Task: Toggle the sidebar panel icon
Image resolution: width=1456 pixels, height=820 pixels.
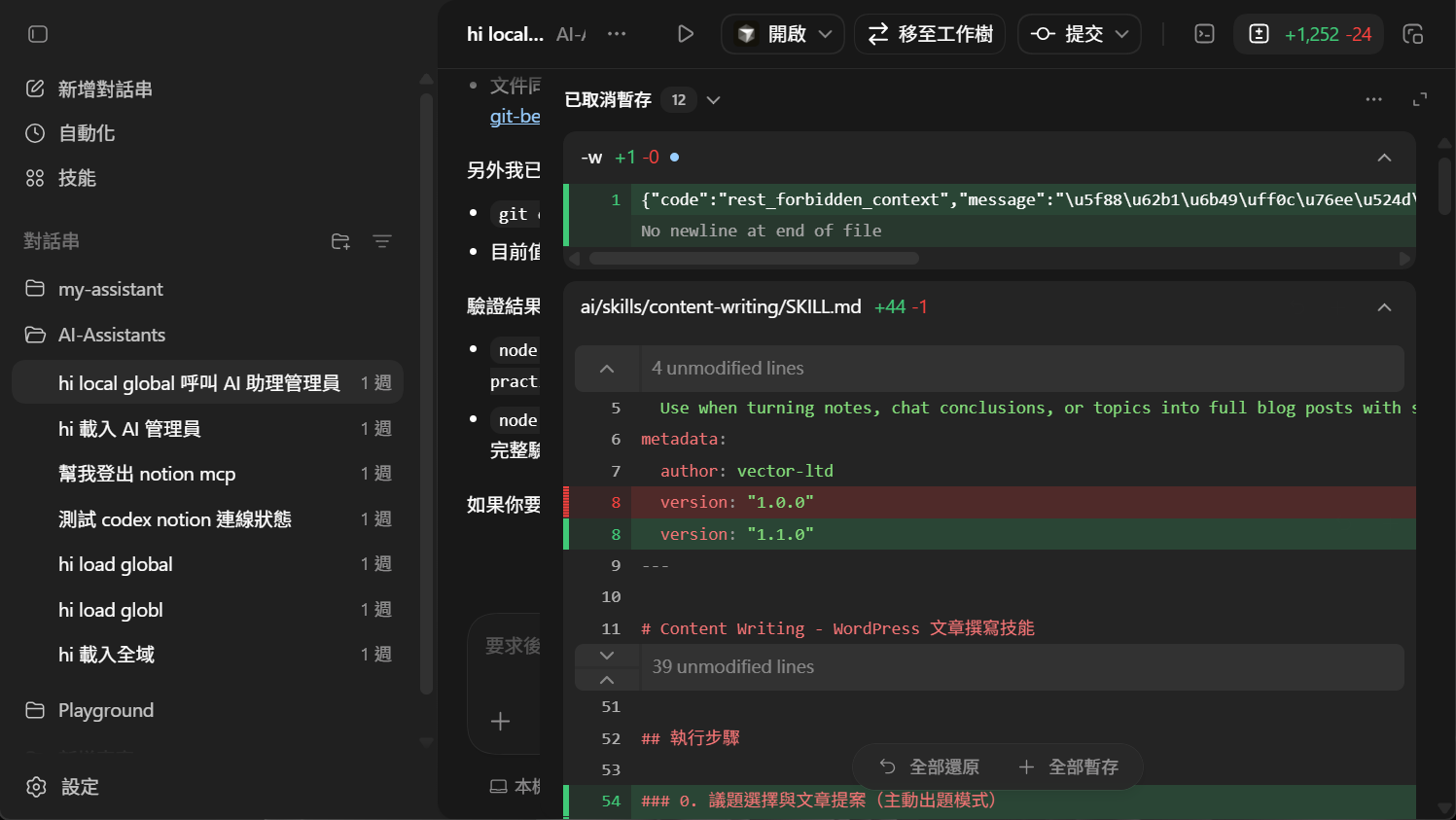Action: click(x=38, y=34)
